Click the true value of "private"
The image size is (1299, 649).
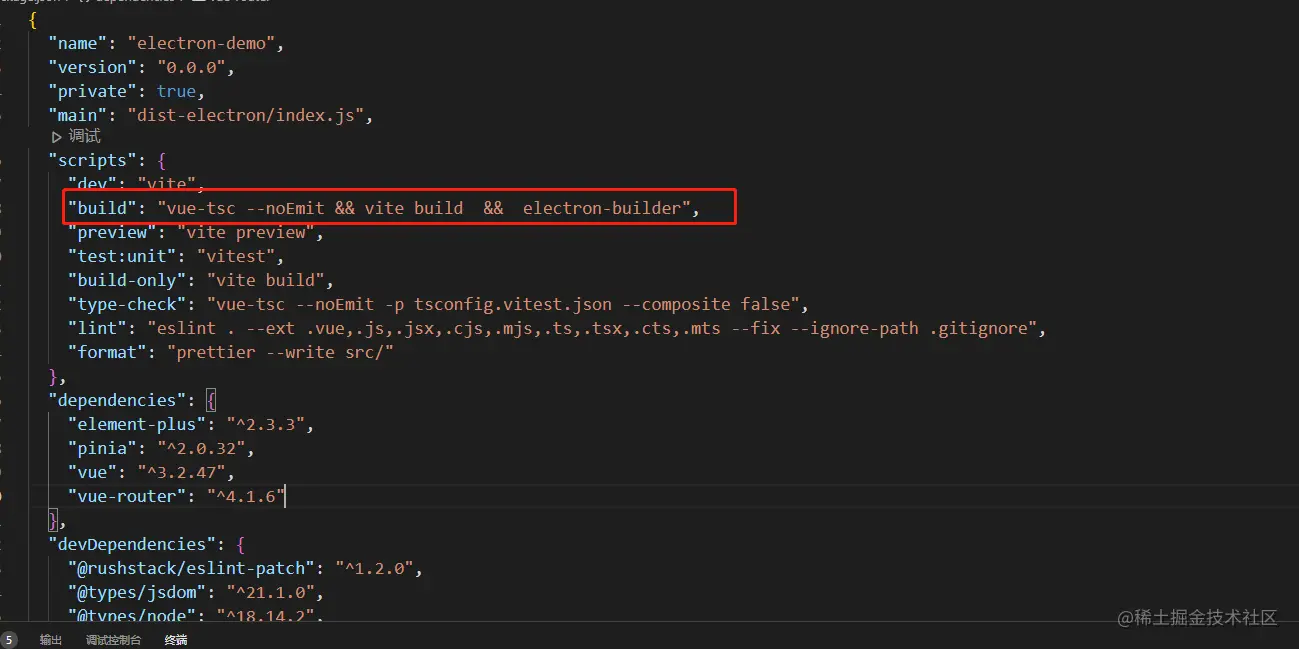click(x=176, y=91)
